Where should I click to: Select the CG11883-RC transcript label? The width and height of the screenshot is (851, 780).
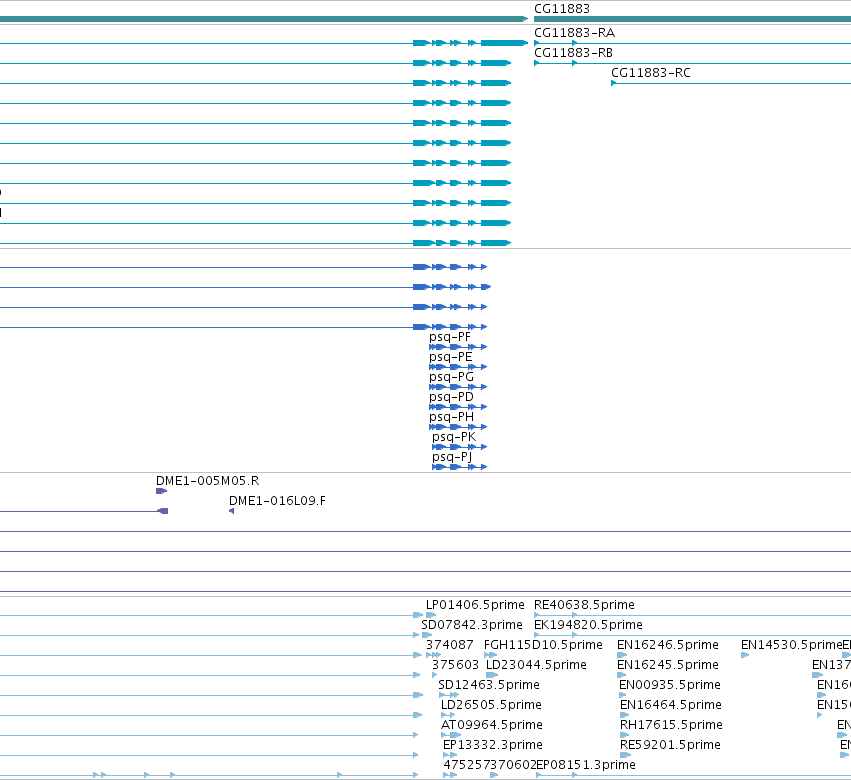click(x=651, y=73)
